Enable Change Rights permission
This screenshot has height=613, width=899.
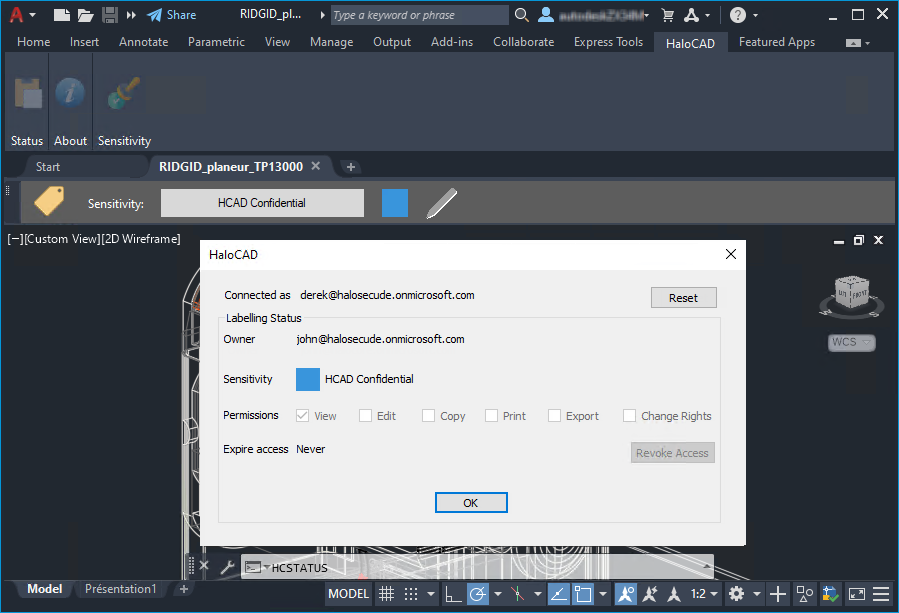pos(629,415)
